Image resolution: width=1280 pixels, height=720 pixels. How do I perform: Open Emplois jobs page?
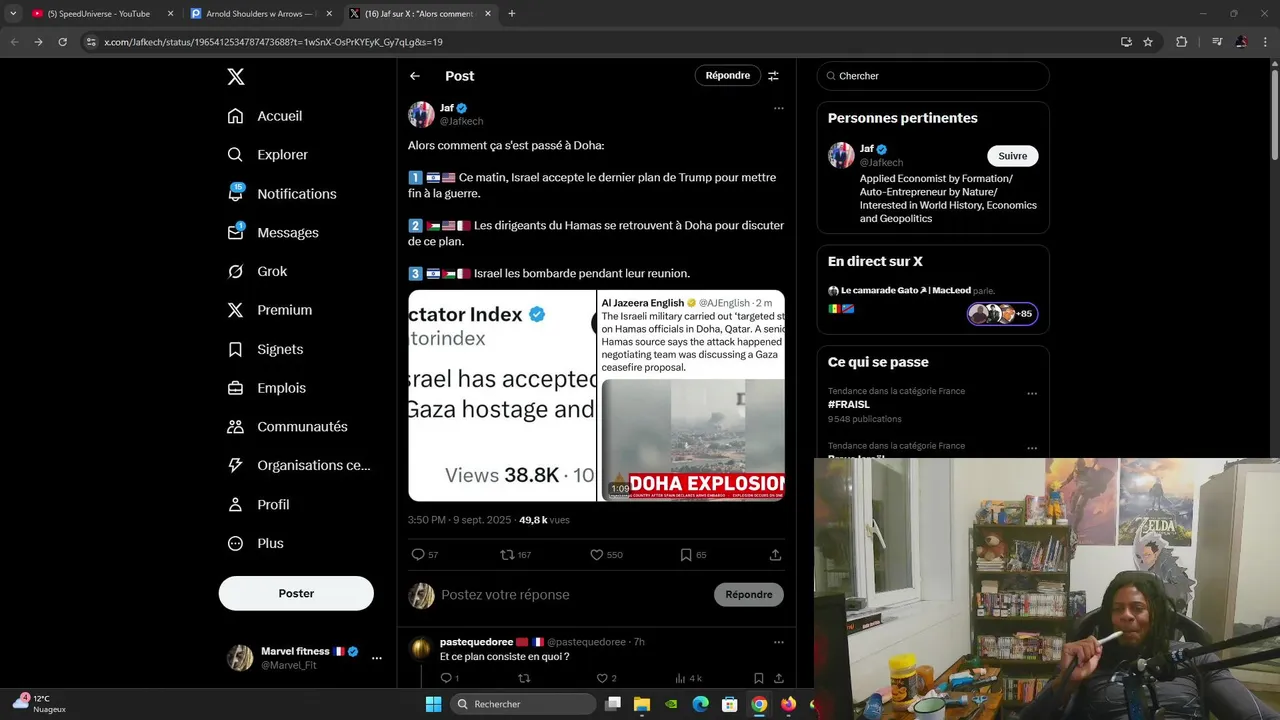(x=267, y=388)
